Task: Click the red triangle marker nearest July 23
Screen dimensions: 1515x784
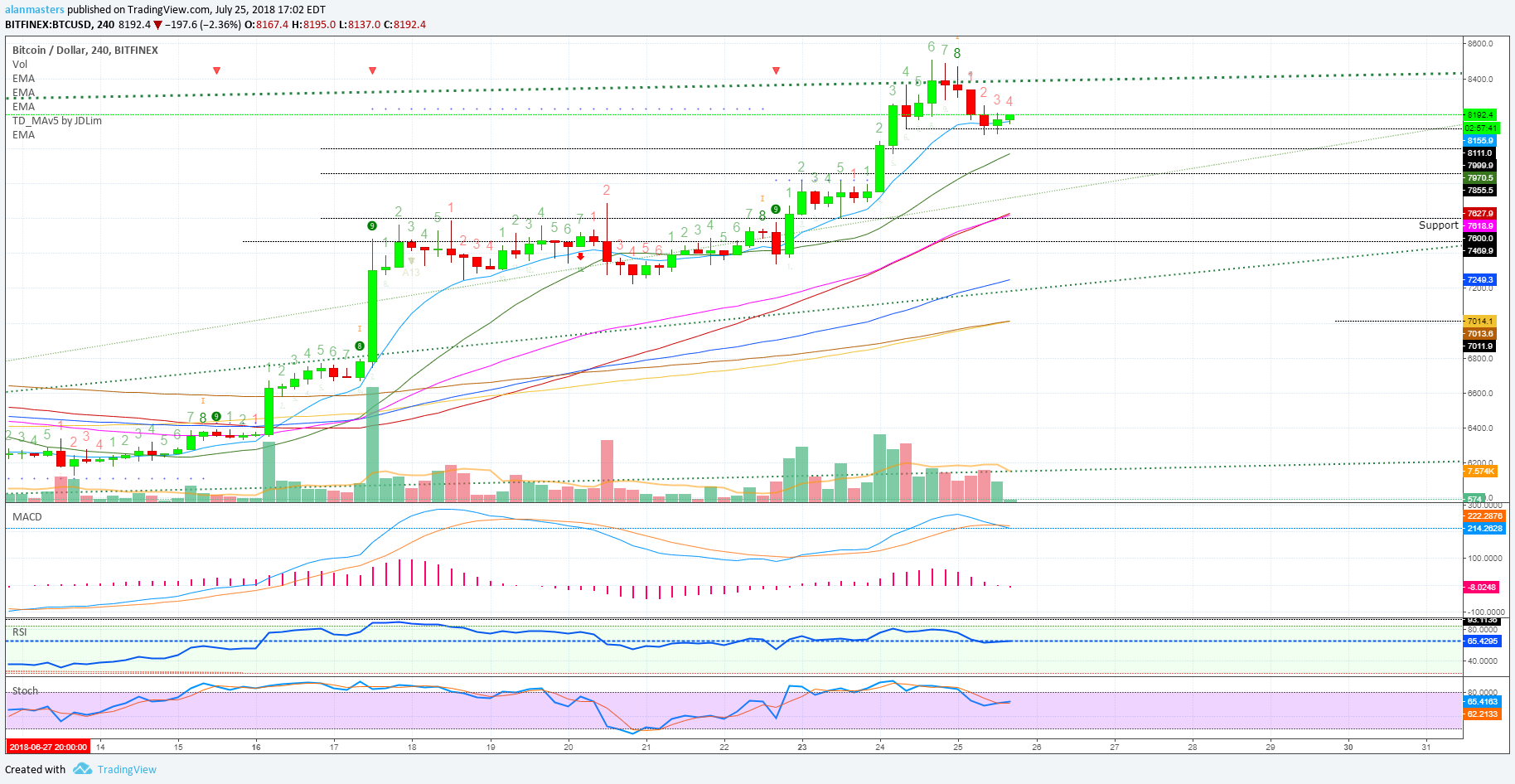Action: pos(776,71)
